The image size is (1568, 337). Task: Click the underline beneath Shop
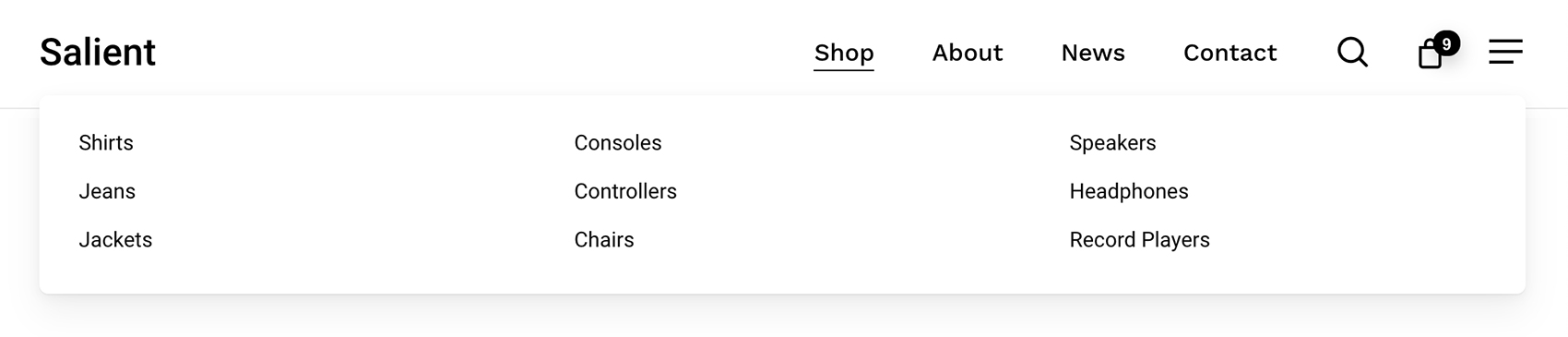(844, 69)
